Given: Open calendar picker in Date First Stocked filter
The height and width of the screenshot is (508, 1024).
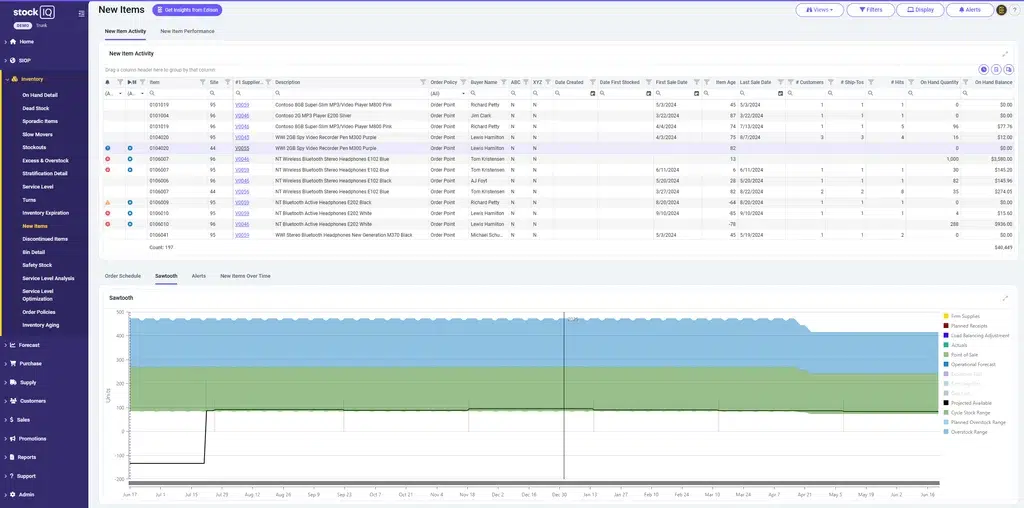Looking at the screenshot, I should [648, 93].
